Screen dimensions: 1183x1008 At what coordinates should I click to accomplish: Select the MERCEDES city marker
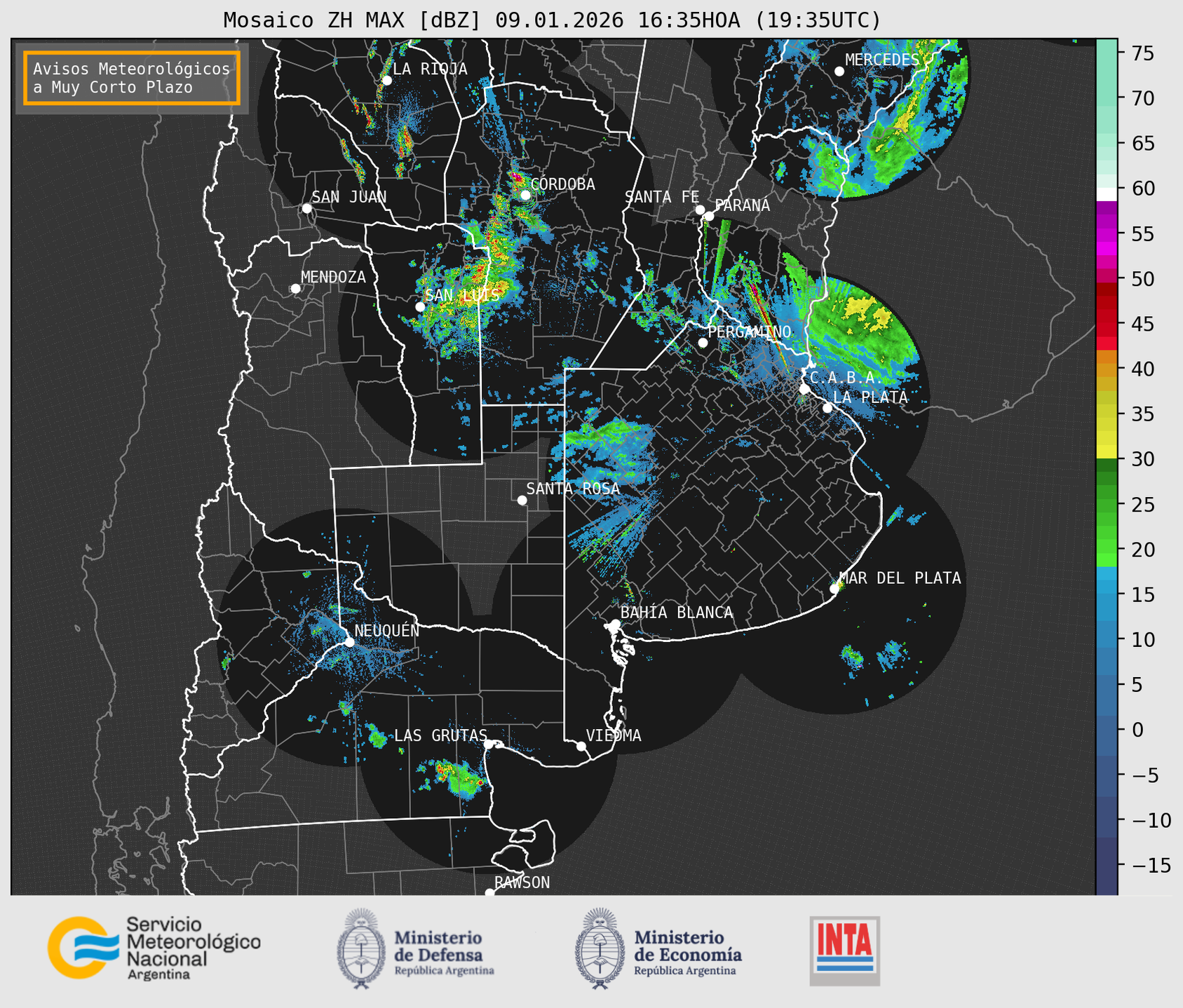pyautogui.click(x=839, y=71)
